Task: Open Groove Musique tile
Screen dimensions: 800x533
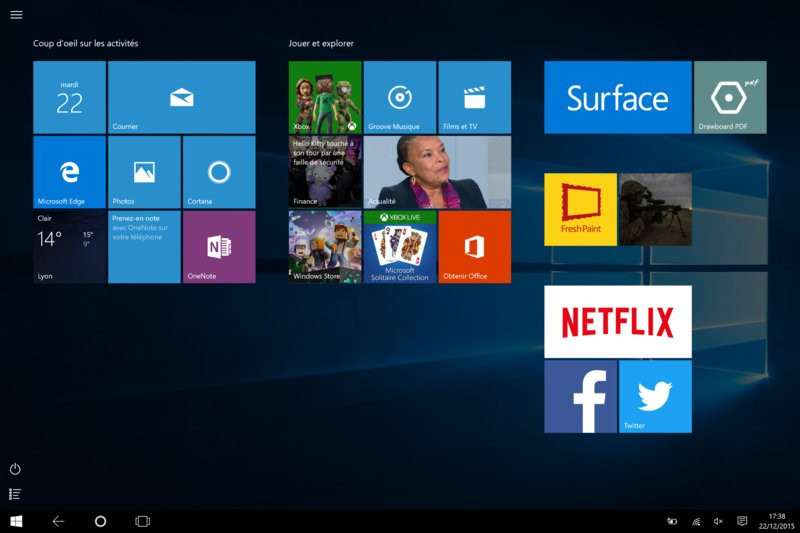Action: point(400,97)
